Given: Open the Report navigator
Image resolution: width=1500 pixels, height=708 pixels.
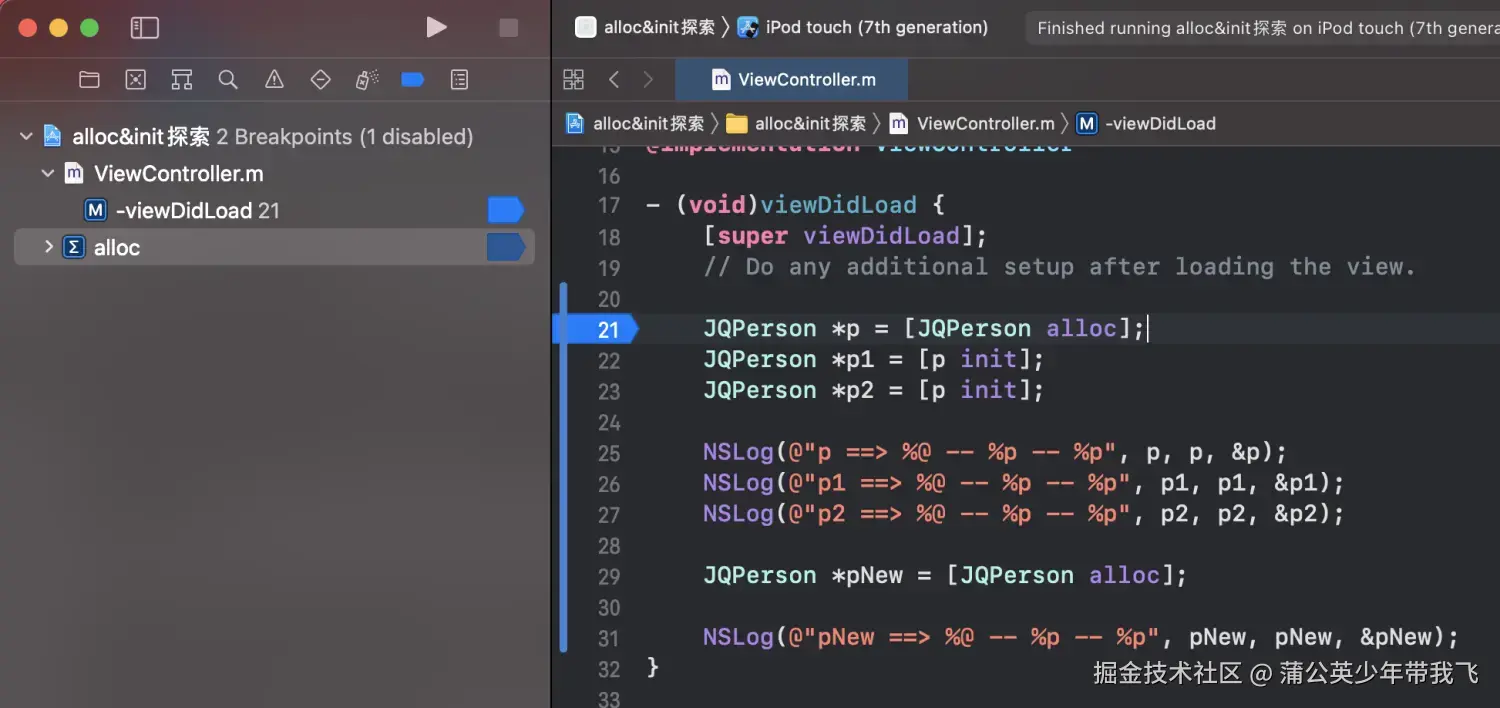Looking at the screenshot, I should [460, 80].
